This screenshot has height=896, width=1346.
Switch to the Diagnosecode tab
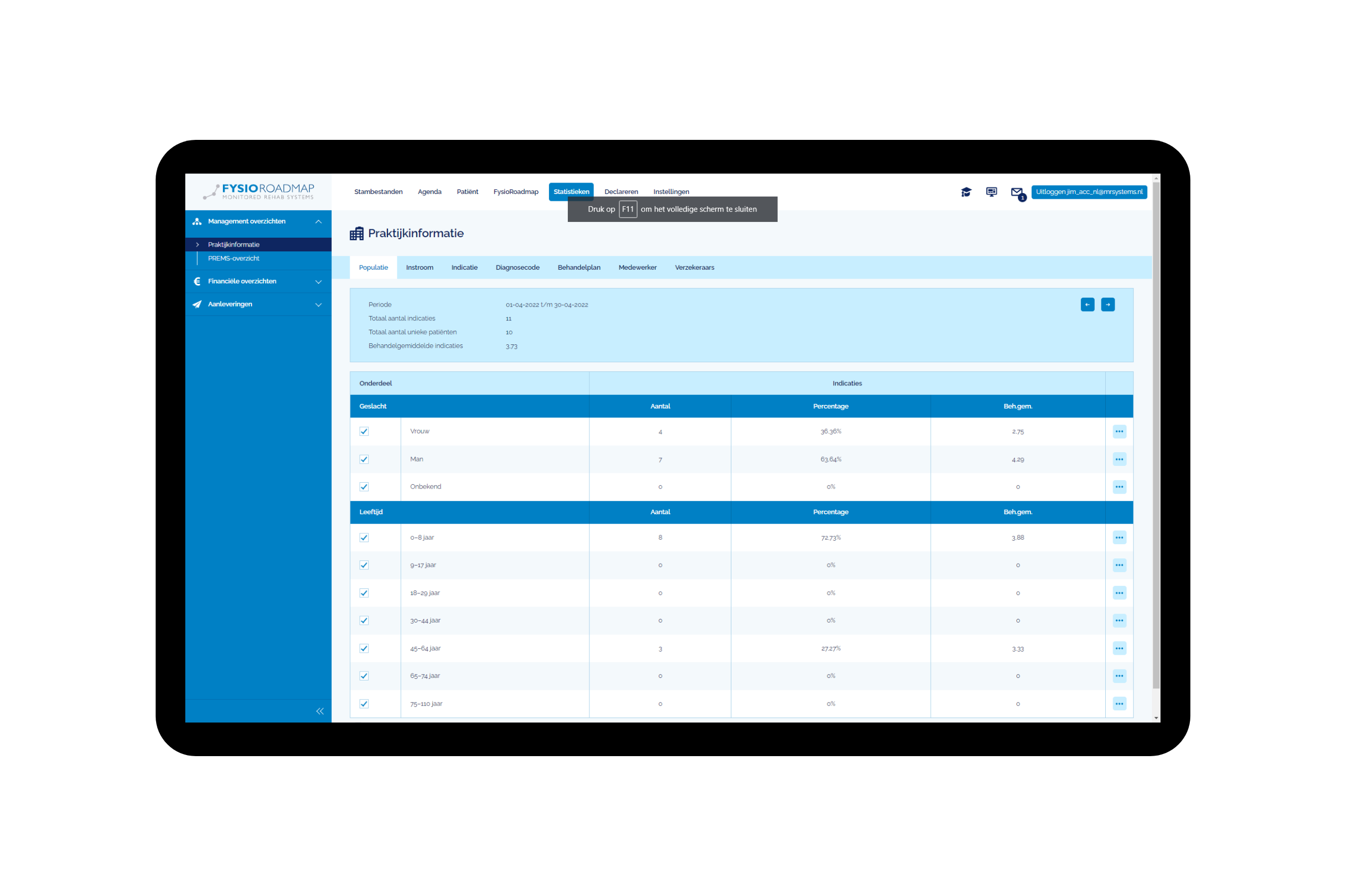click(517, 268)
